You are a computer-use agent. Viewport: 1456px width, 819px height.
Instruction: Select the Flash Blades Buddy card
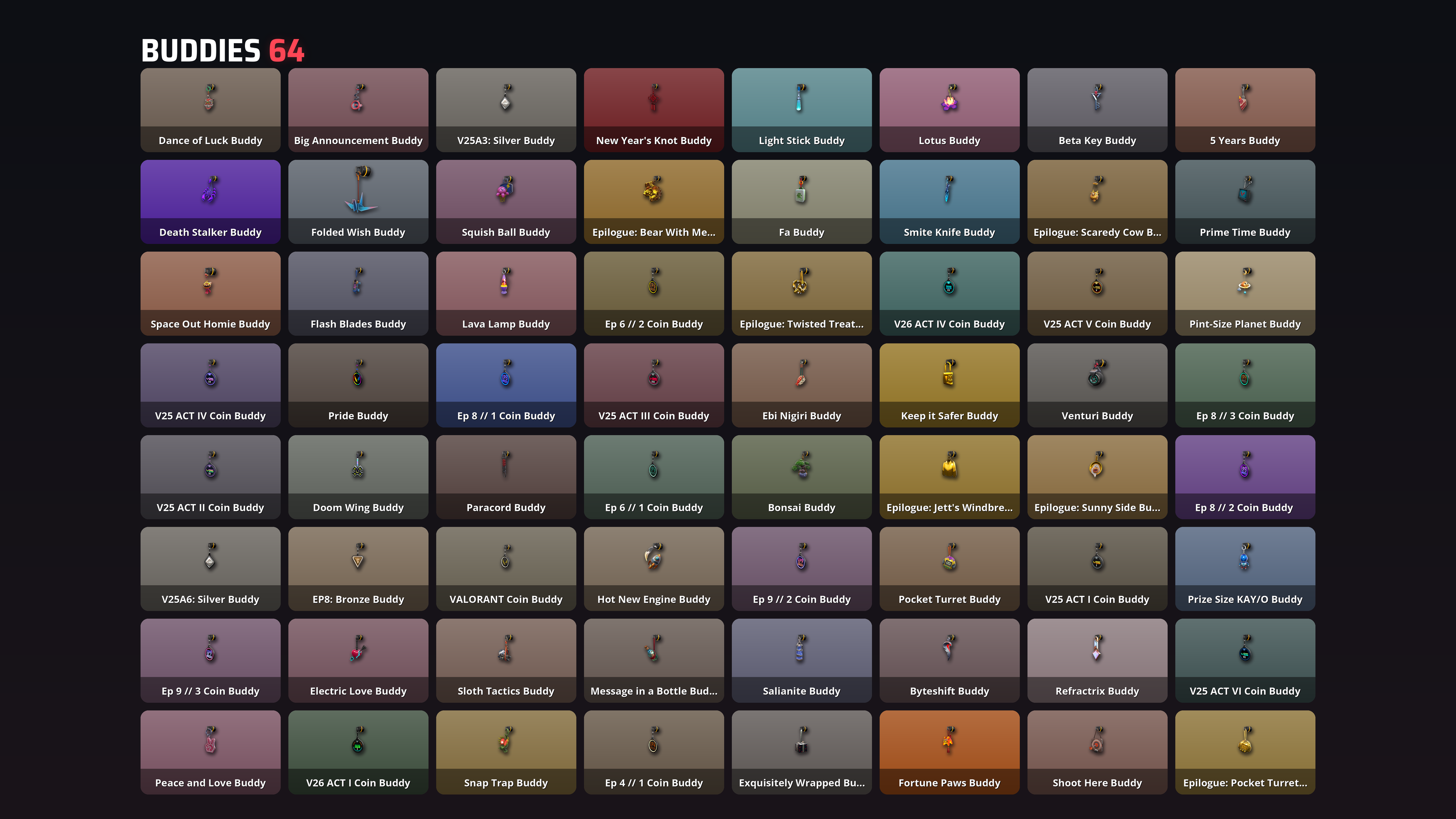tap(358, 293)
